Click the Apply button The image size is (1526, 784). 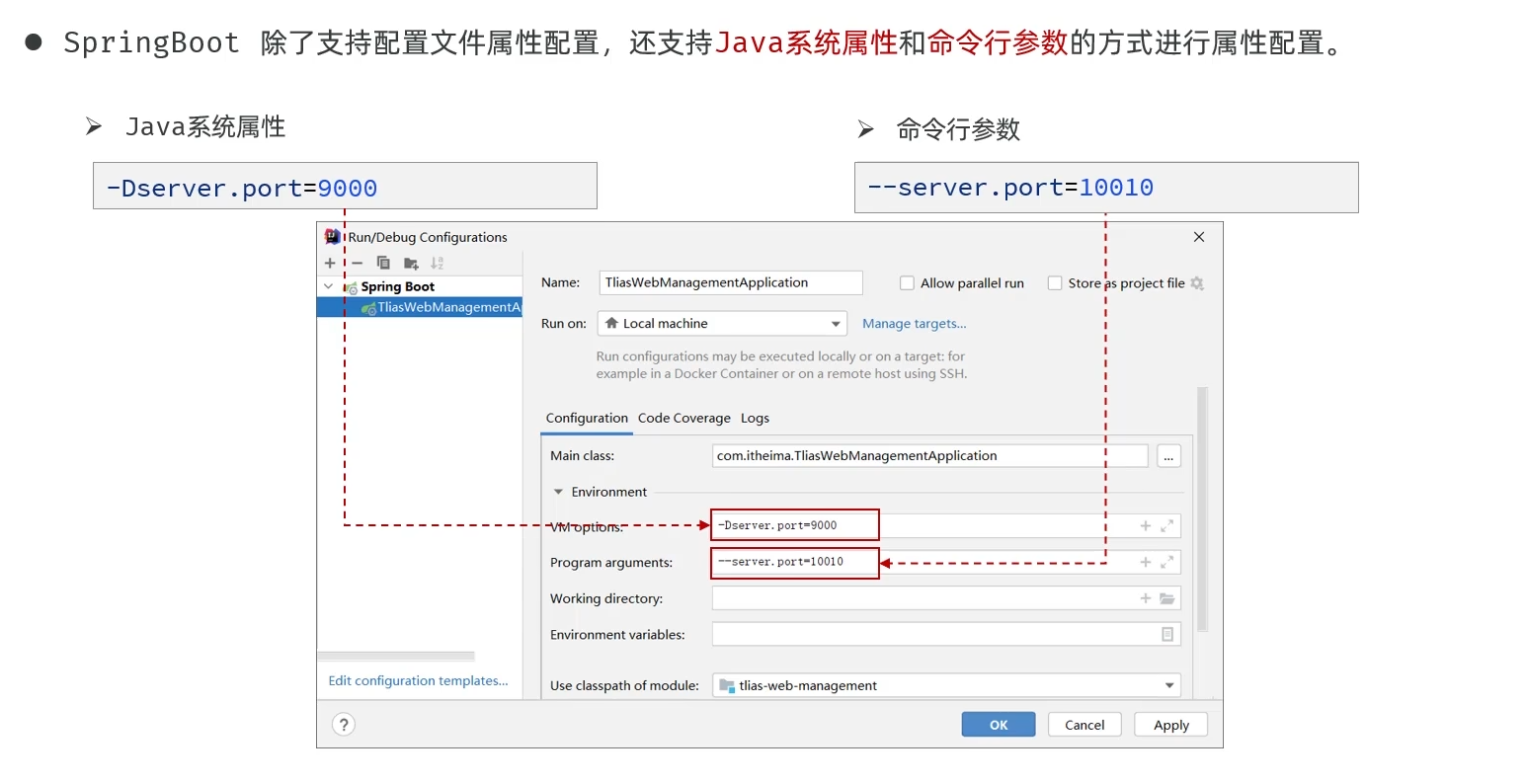[1171, 725]
